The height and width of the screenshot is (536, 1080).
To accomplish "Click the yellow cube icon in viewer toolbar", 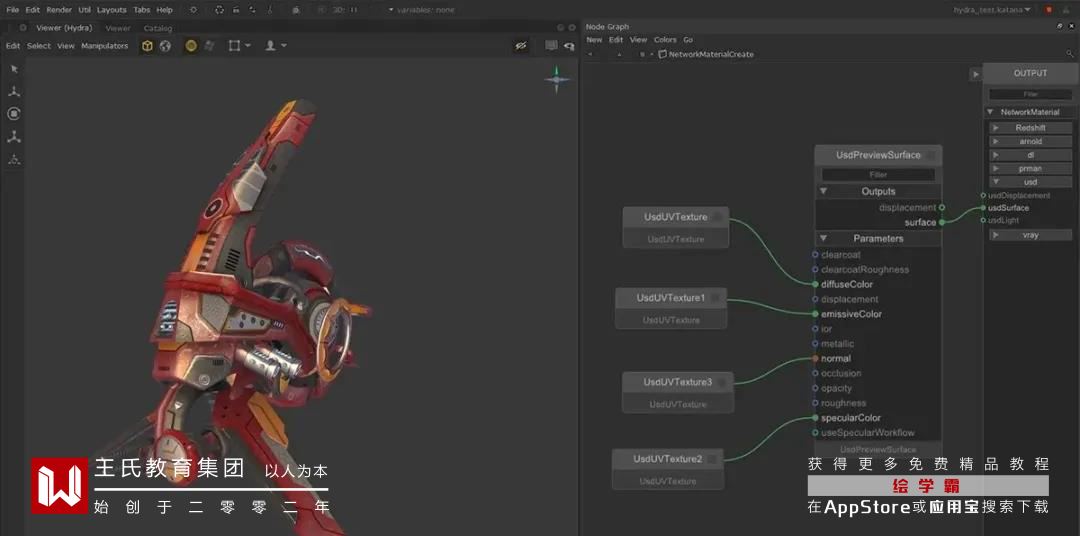I will coord(147,45).
